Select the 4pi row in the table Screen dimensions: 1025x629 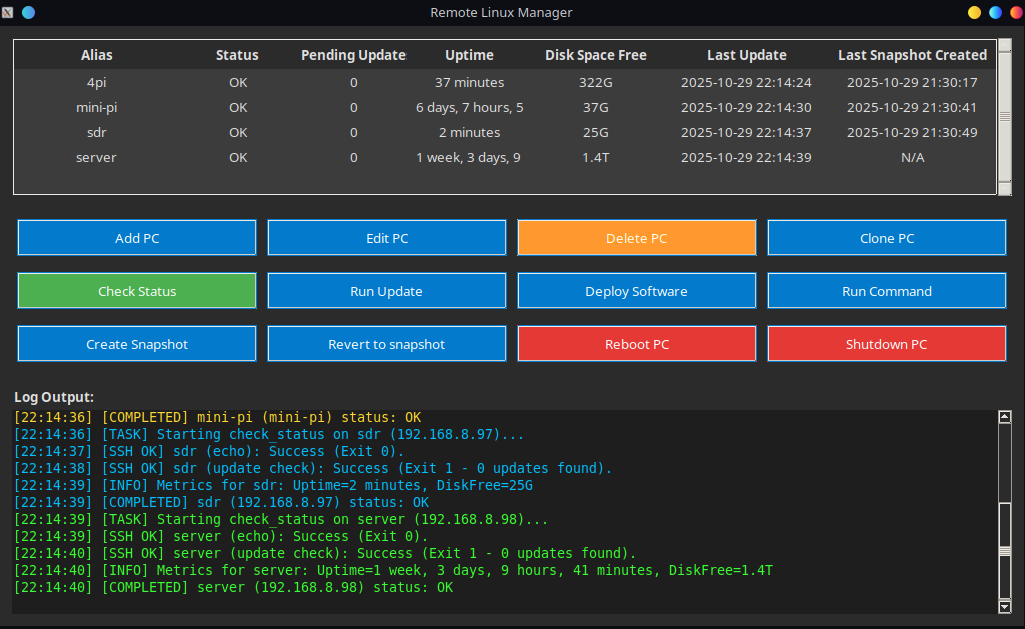(97, 82)
